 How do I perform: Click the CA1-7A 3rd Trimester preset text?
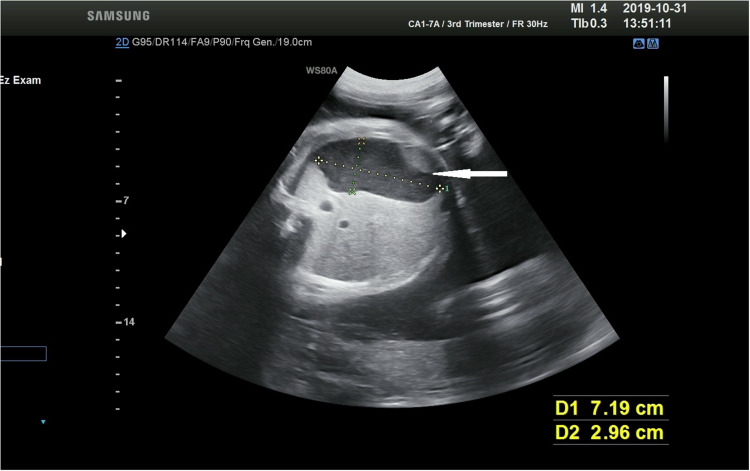click(477, 24)
